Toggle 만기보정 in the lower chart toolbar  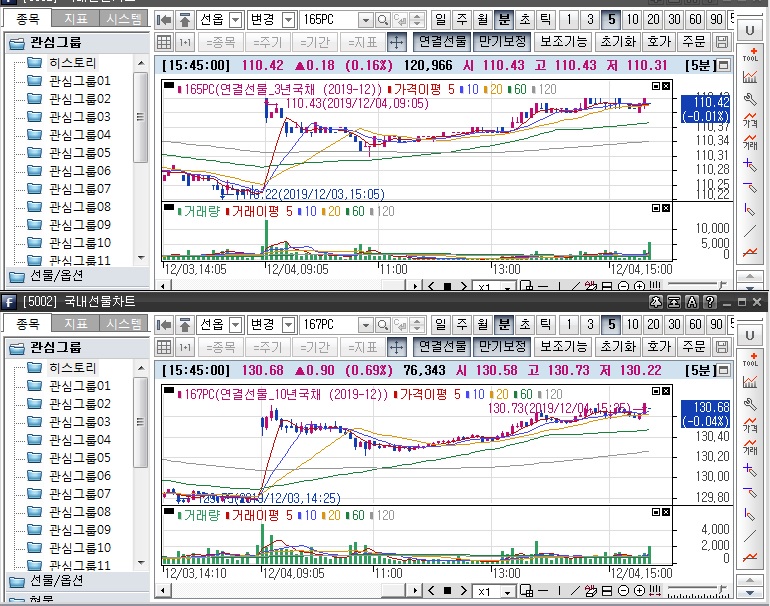tap(501, 347)
